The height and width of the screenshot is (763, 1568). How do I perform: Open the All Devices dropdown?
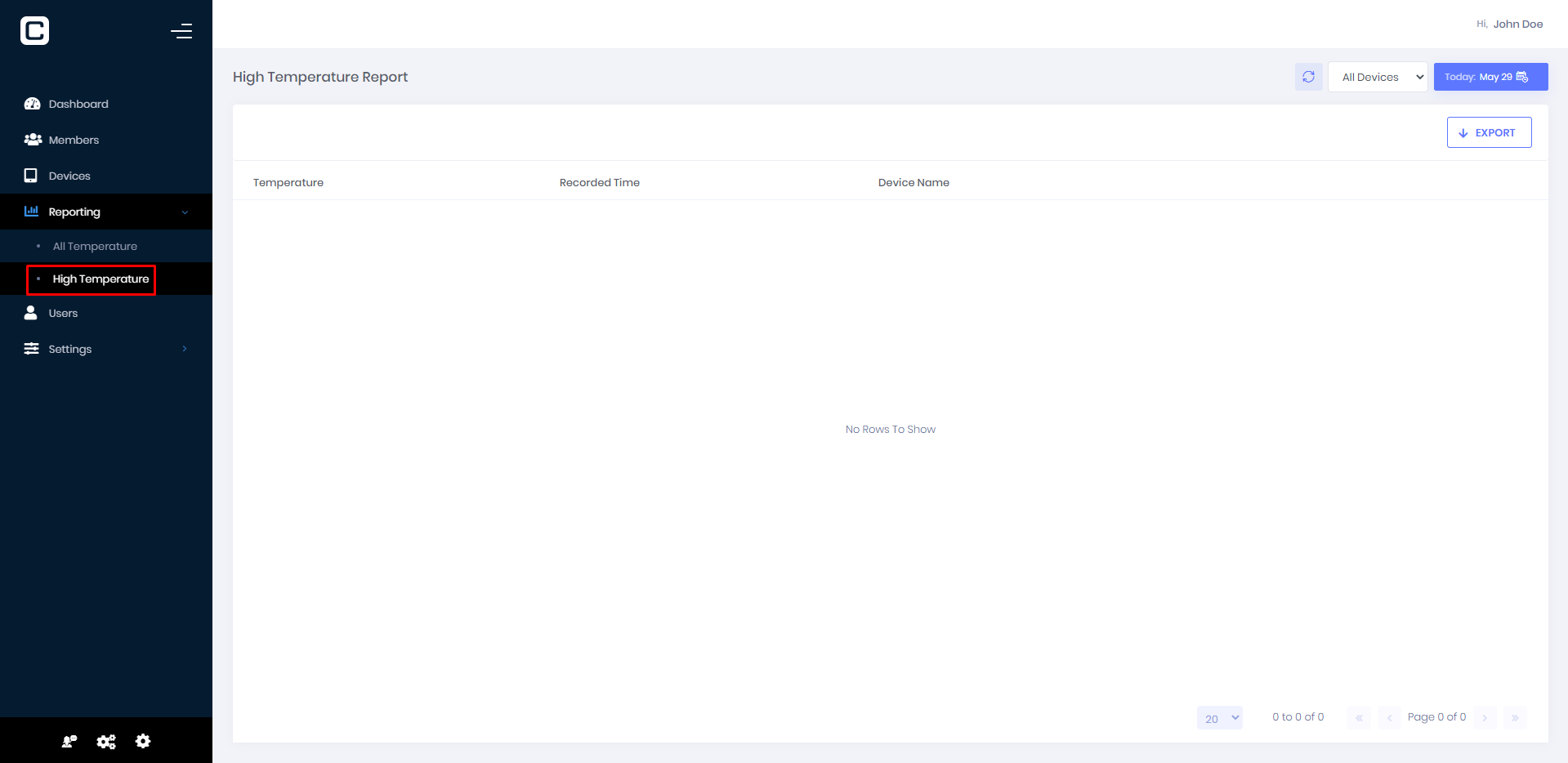coord(1378,76)
